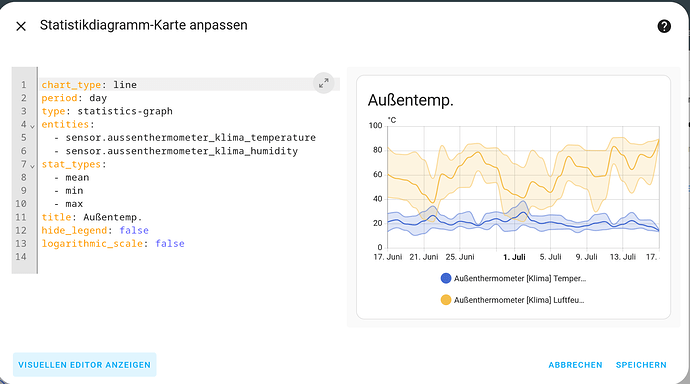Image resolution: width=690 pixels, height=384 pixels.
Task: Click the Außenthermometer [Klima] Temper... legend label
Action: pyautogui.click(x=520, y=278)
